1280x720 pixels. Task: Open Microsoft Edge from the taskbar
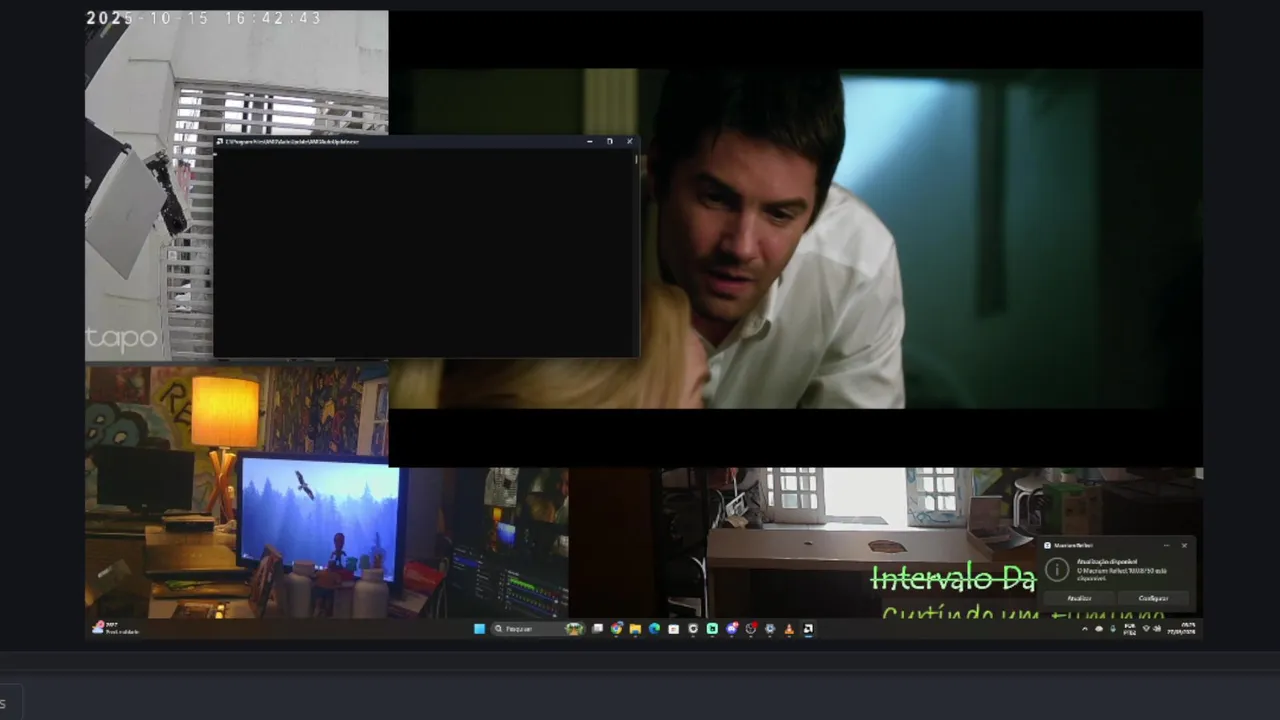point(654,629)
